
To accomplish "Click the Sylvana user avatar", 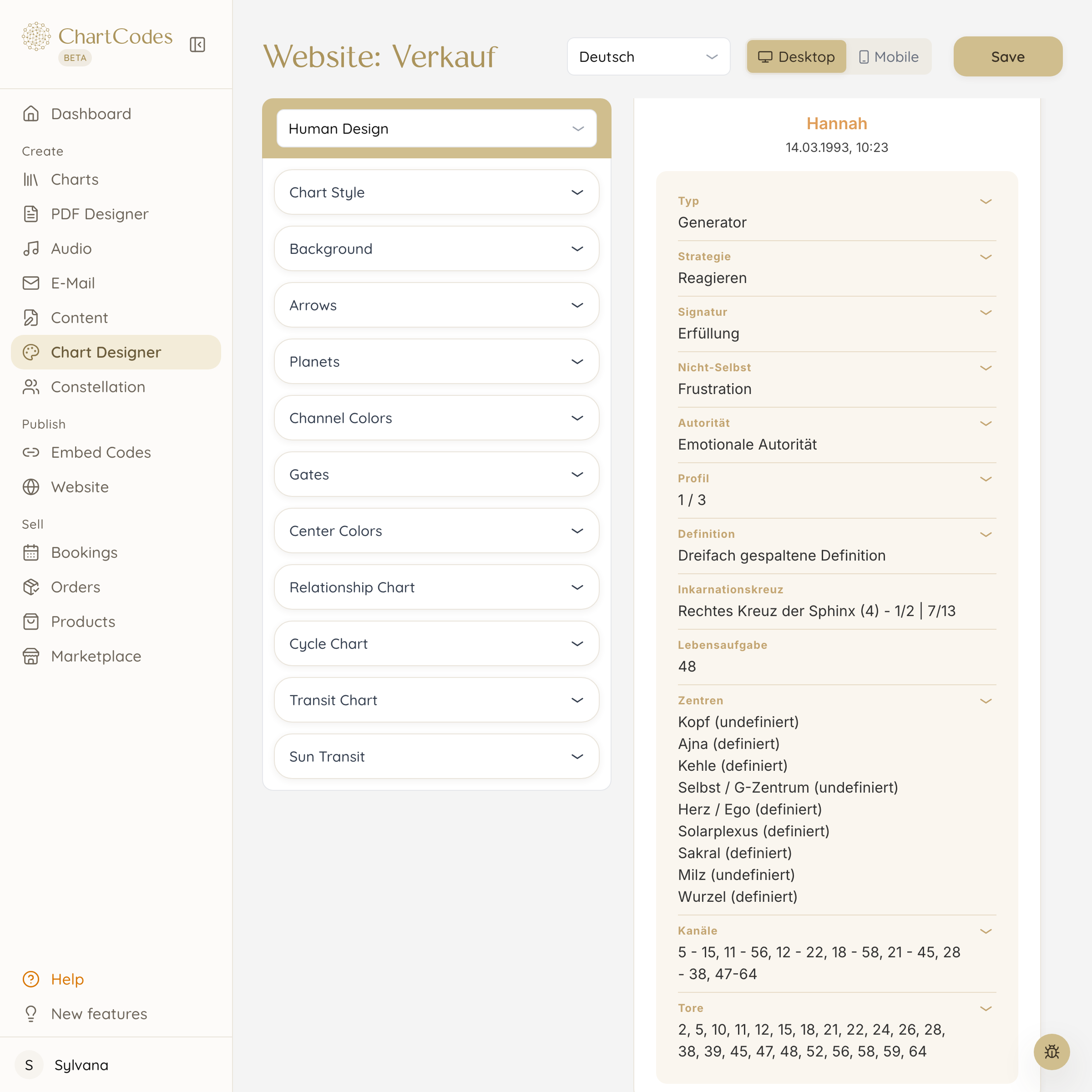I will click(x=30, y=1065).
